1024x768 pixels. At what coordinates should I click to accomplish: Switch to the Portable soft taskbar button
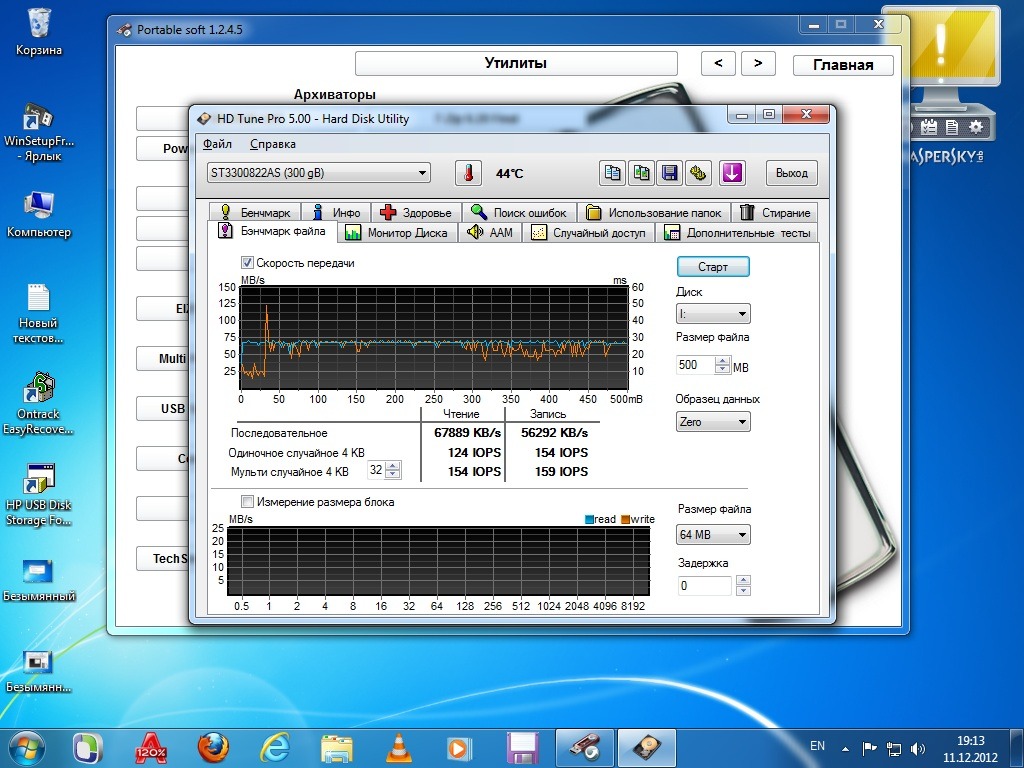(584, 748)
